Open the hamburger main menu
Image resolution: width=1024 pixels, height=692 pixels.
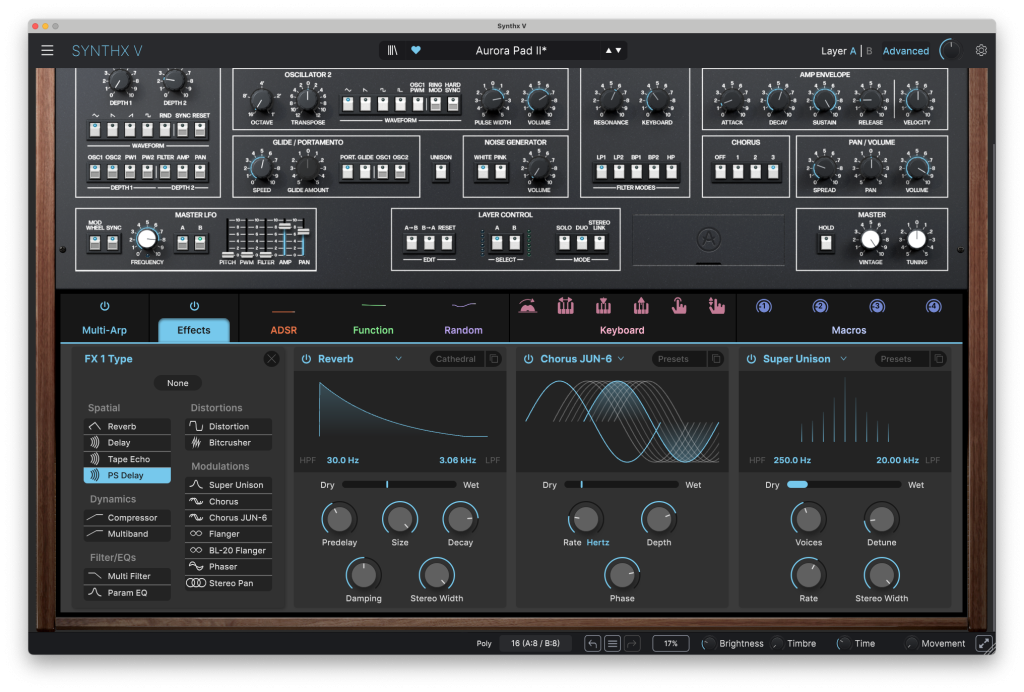[47, 50]
